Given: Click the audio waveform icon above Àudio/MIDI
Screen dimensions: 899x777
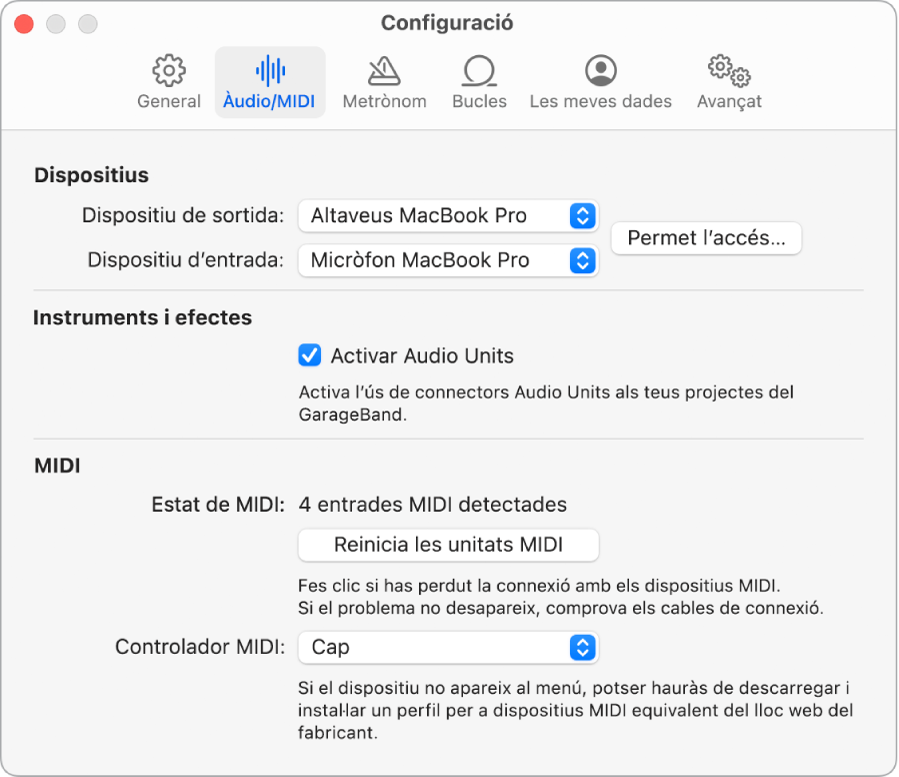Looking at the screenshot, I should [268, 70].
